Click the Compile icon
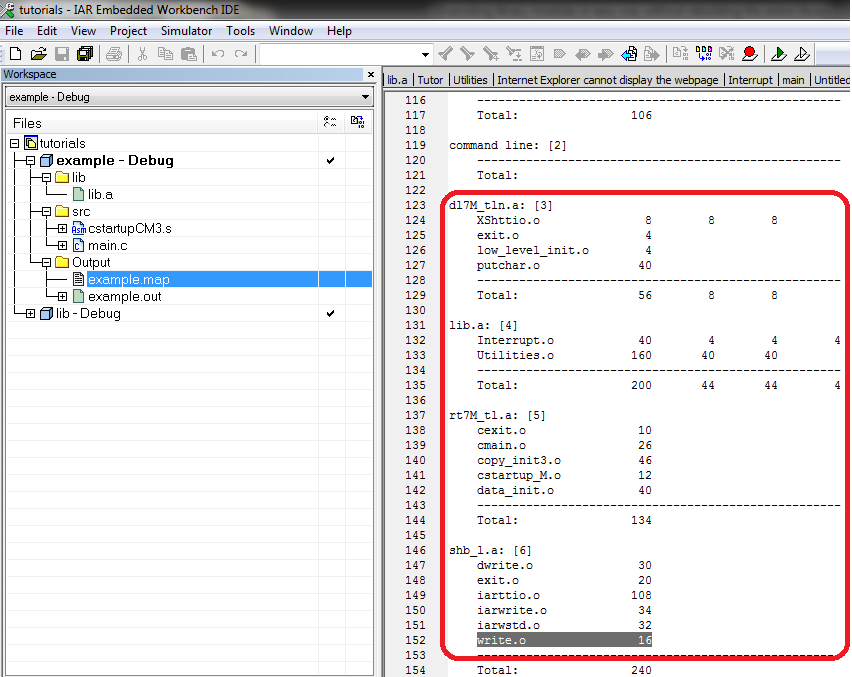Screen dimensions: 852x677 680,54
